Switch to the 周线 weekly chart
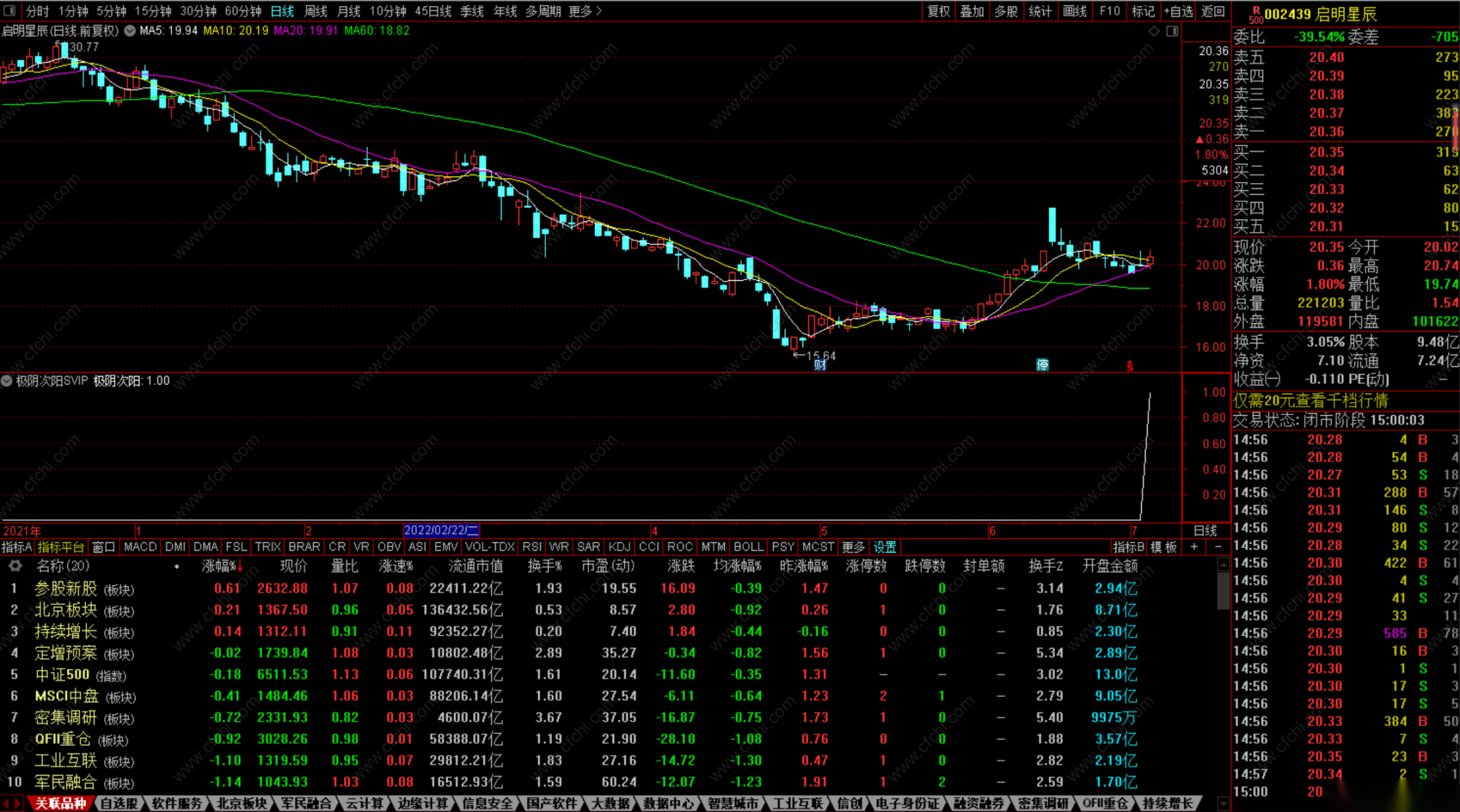This screenshot has width=1460, height=812. click(x=315, y=11)
